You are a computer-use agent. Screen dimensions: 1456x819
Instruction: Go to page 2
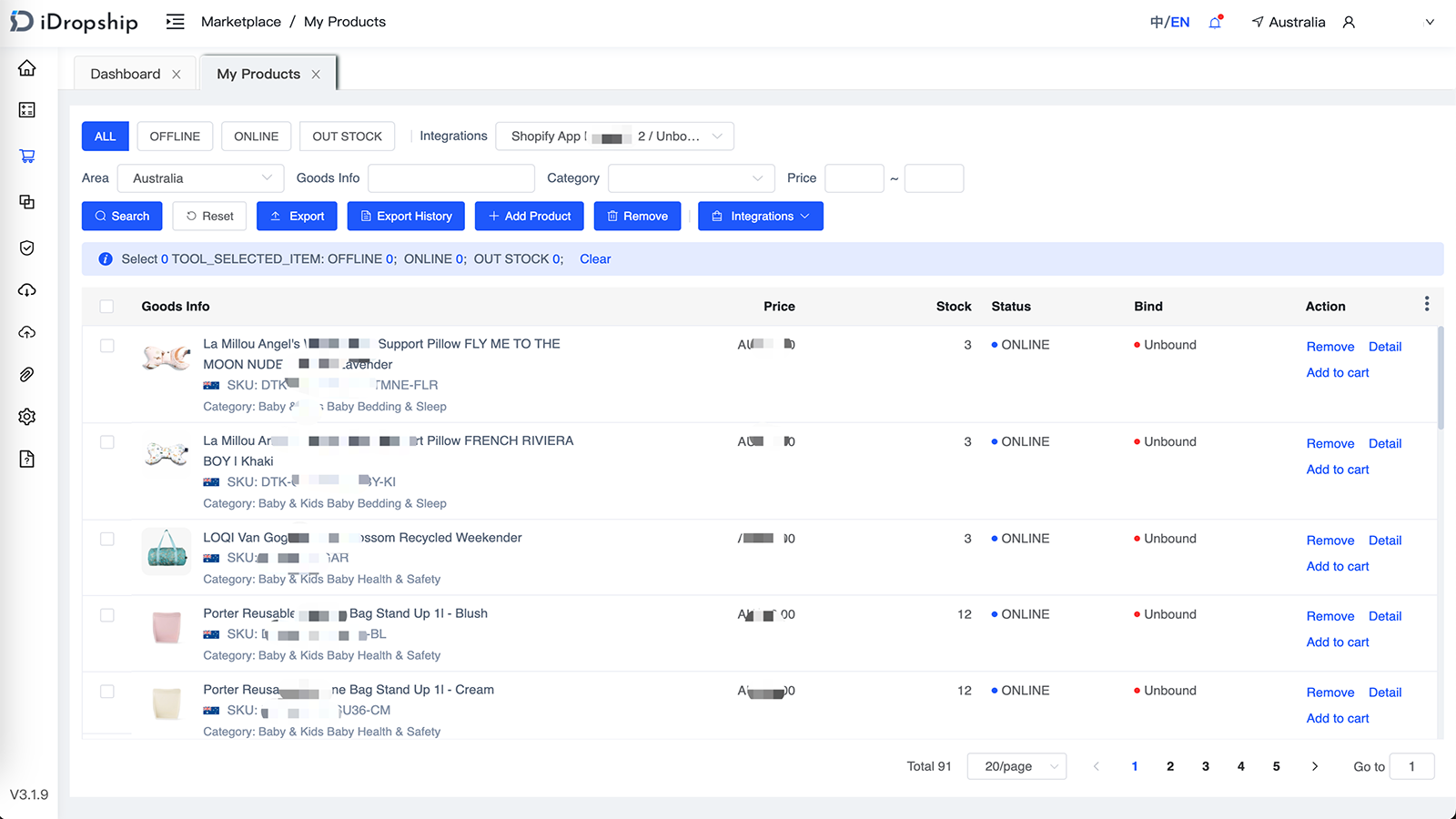click(1170, 766)
